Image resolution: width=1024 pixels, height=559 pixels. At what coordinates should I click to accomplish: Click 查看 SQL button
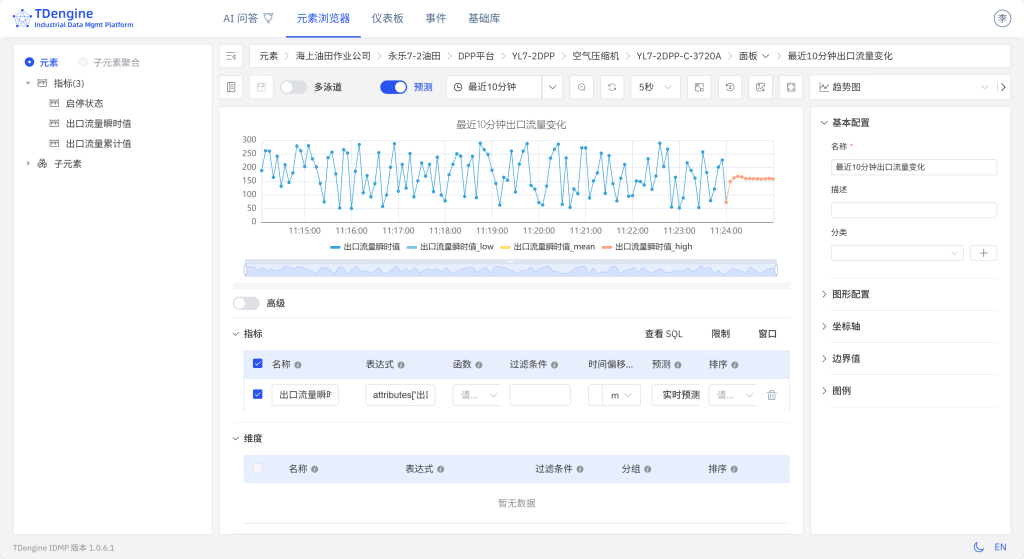[x=663, y=334]
